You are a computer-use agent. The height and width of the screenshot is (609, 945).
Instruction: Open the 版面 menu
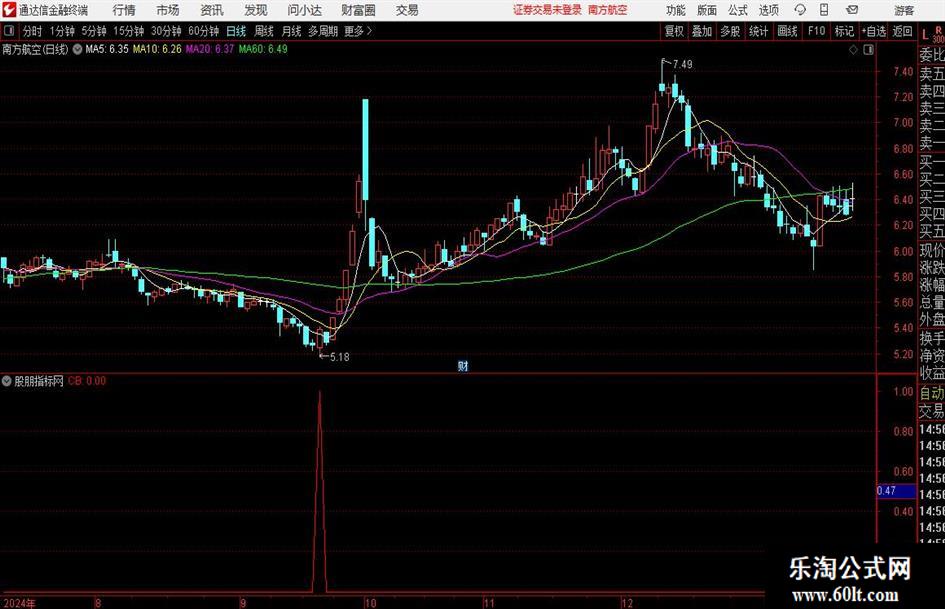707,10
